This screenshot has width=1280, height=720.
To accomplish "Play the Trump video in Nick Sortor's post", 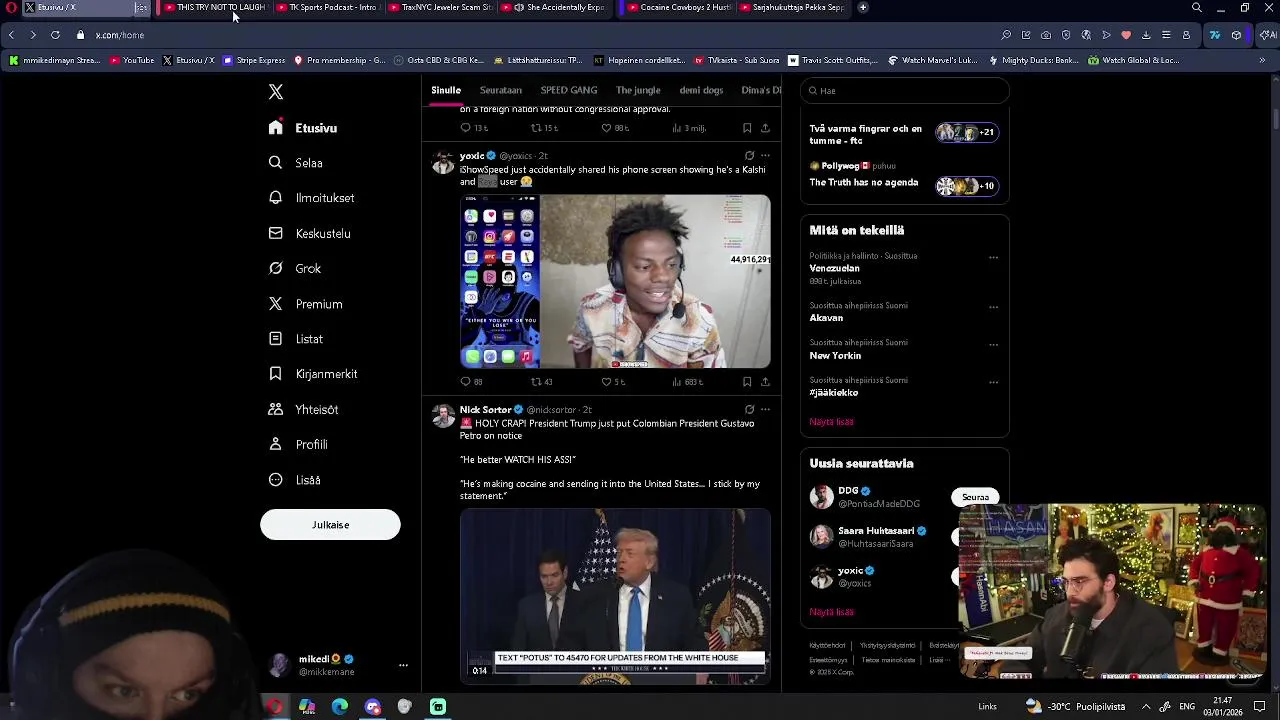I will (615, 597).
